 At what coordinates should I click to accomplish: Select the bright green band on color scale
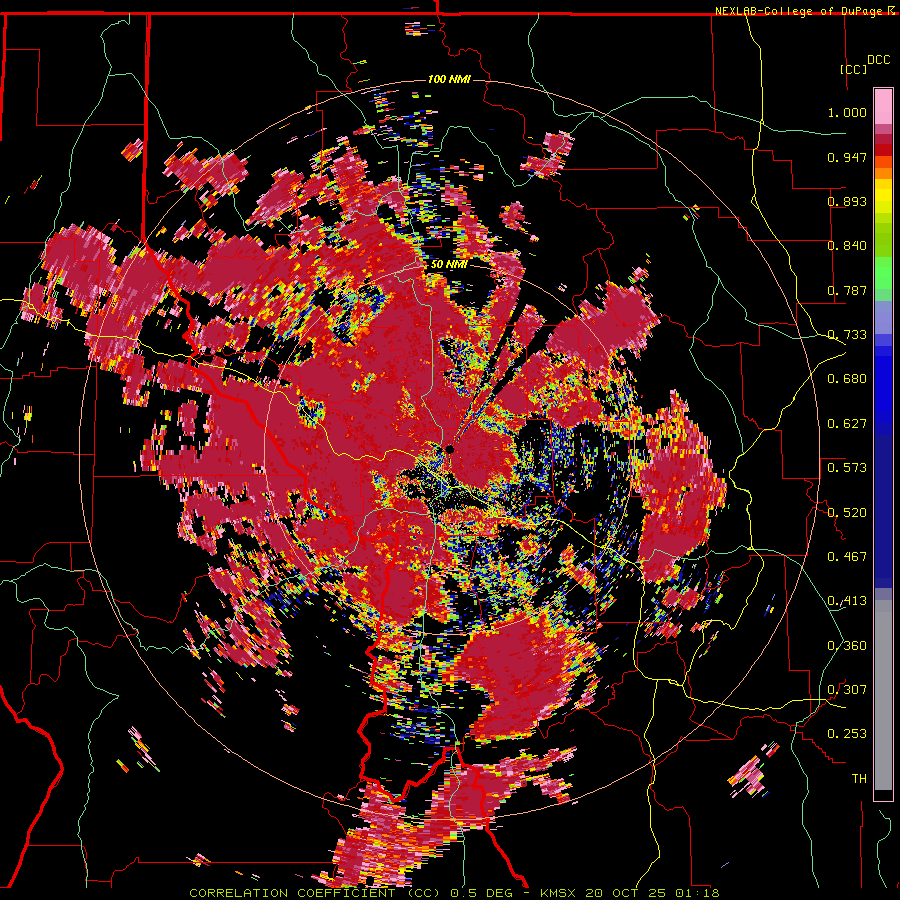coord(883,273)
